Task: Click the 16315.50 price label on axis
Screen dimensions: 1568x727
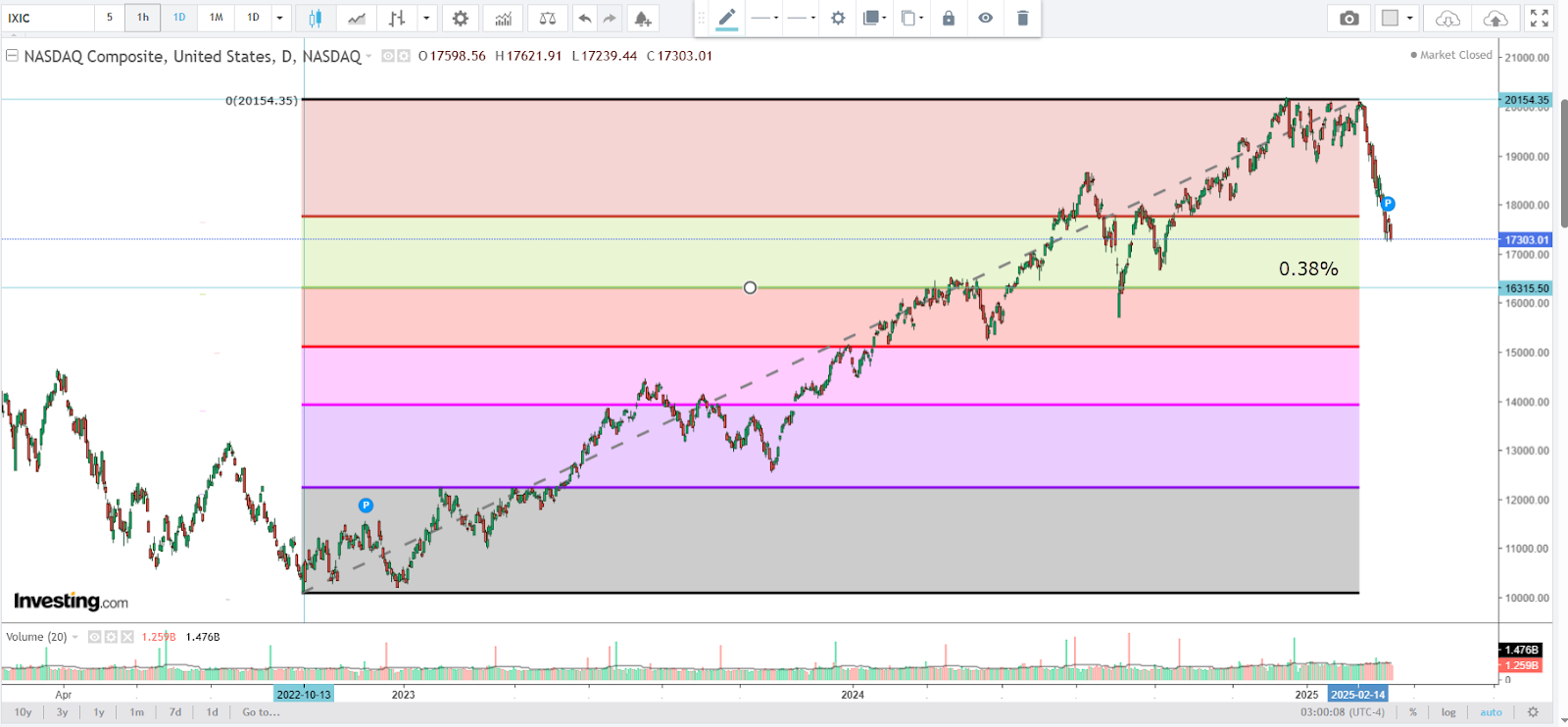Action: click(x=1527, y=288)
